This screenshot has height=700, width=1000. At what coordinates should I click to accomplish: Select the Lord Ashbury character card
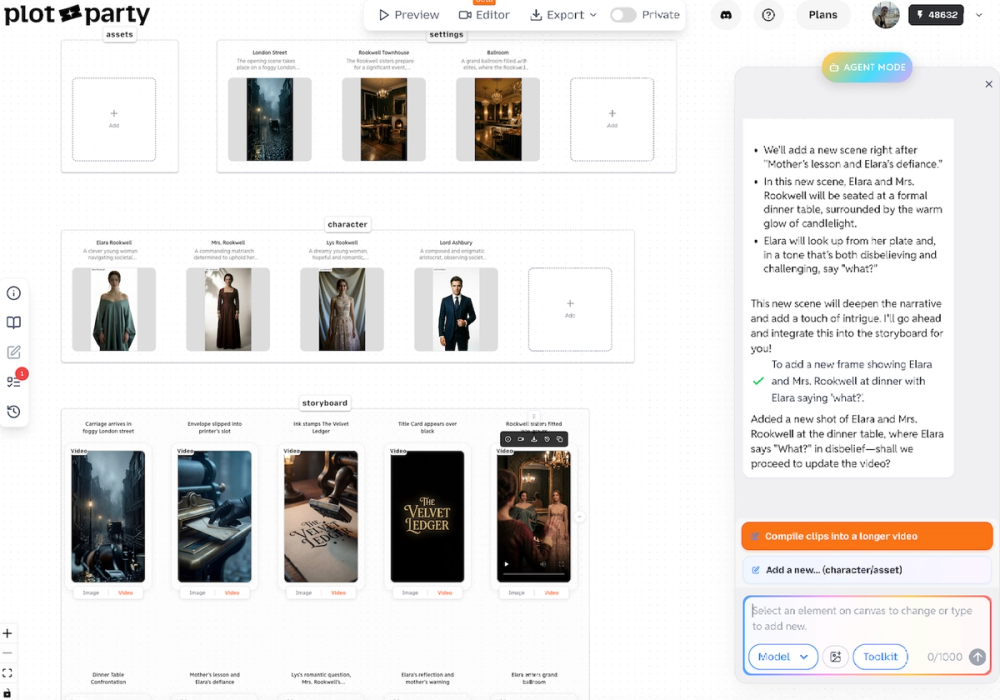tap(456, 309)
